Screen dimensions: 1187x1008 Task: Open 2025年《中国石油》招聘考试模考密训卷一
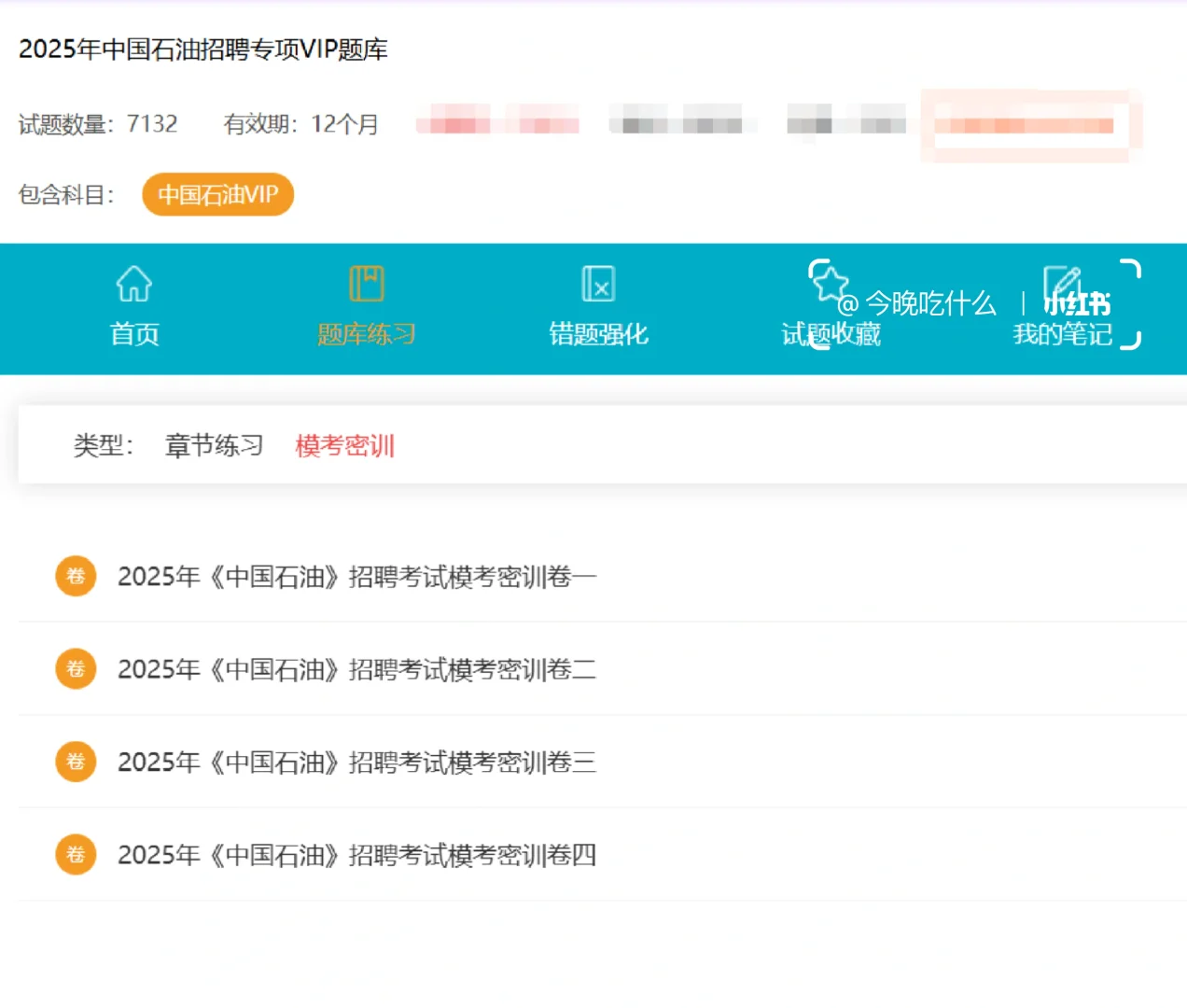click(356, 577)
